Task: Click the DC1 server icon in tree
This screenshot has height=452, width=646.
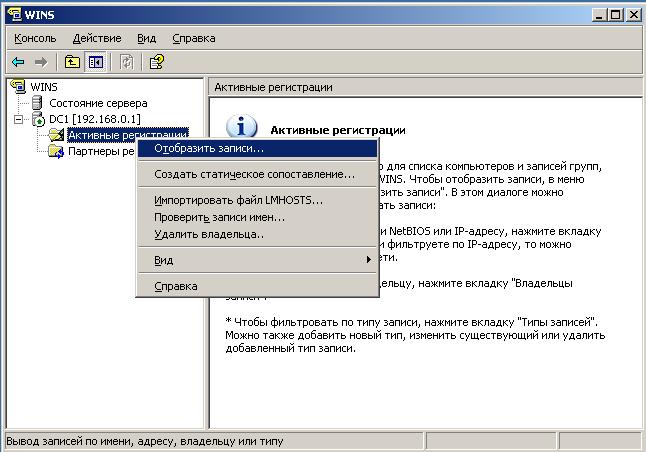Action: (x=38, y=119)
